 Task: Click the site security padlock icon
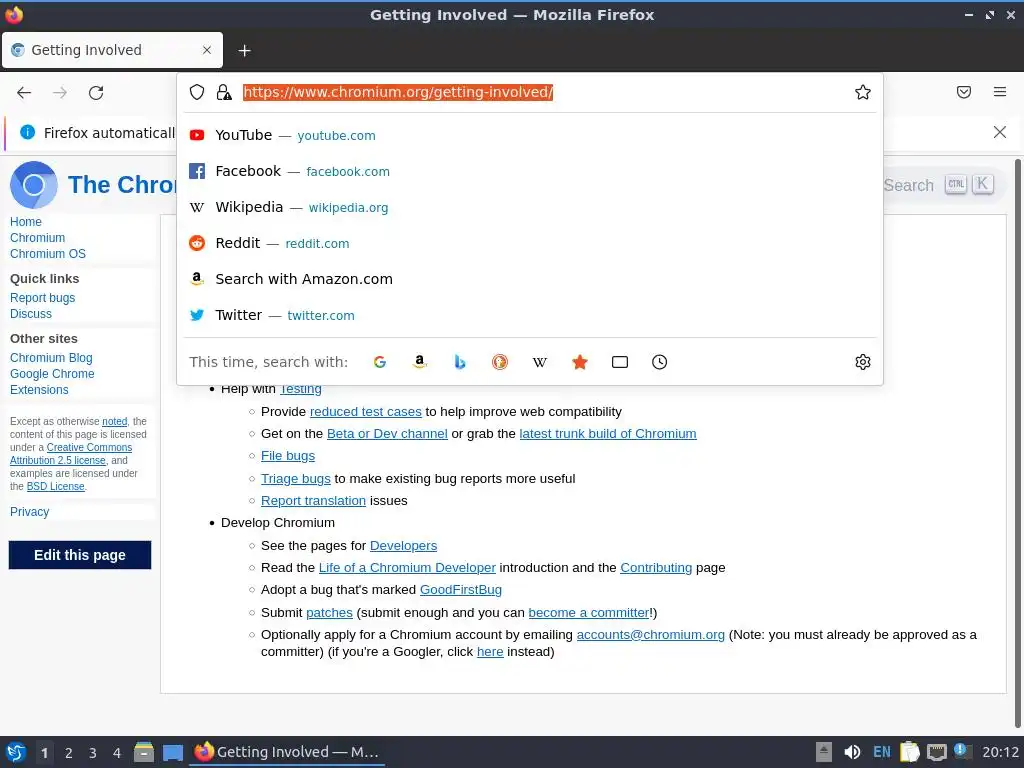pos(224,92)
